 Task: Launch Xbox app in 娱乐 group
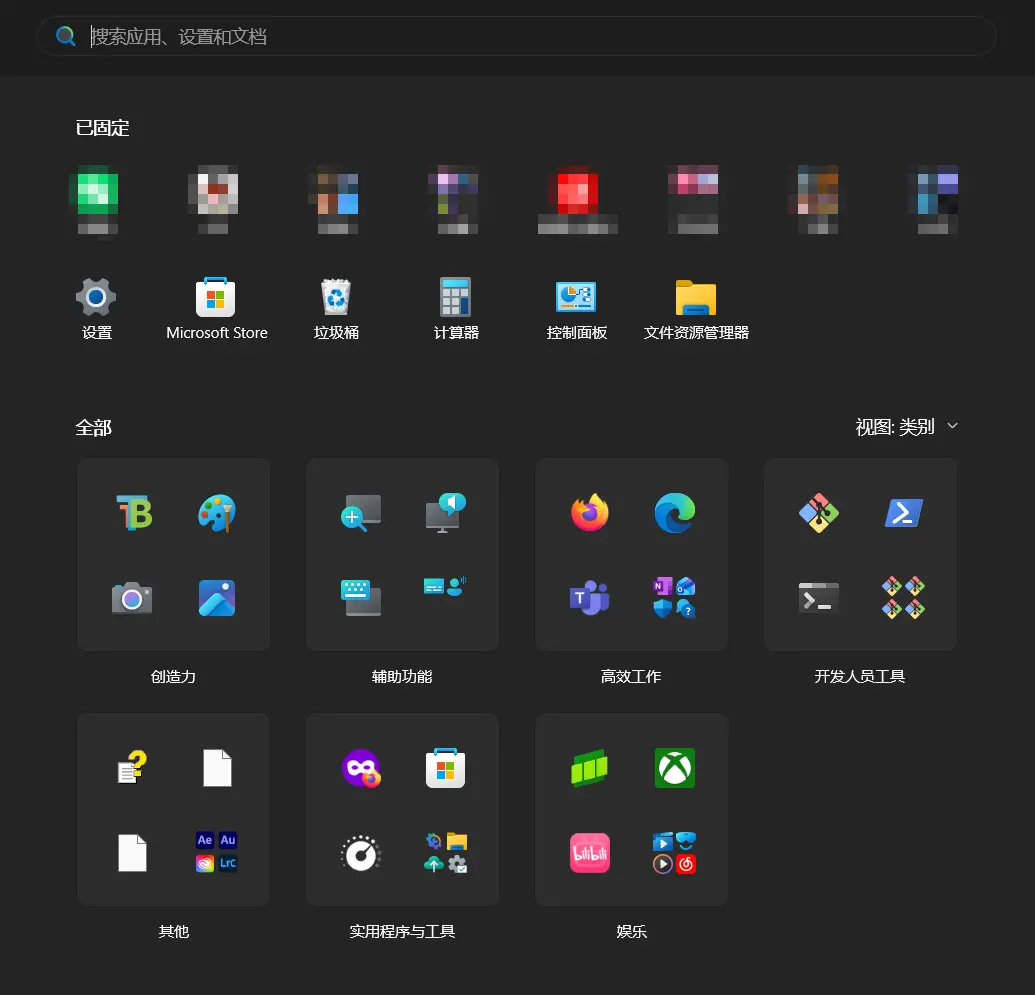click(675, 767)
